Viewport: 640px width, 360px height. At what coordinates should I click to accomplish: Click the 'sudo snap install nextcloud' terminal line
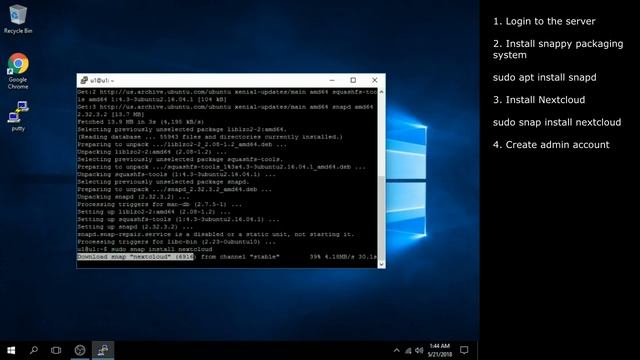[x=145, y=249]
